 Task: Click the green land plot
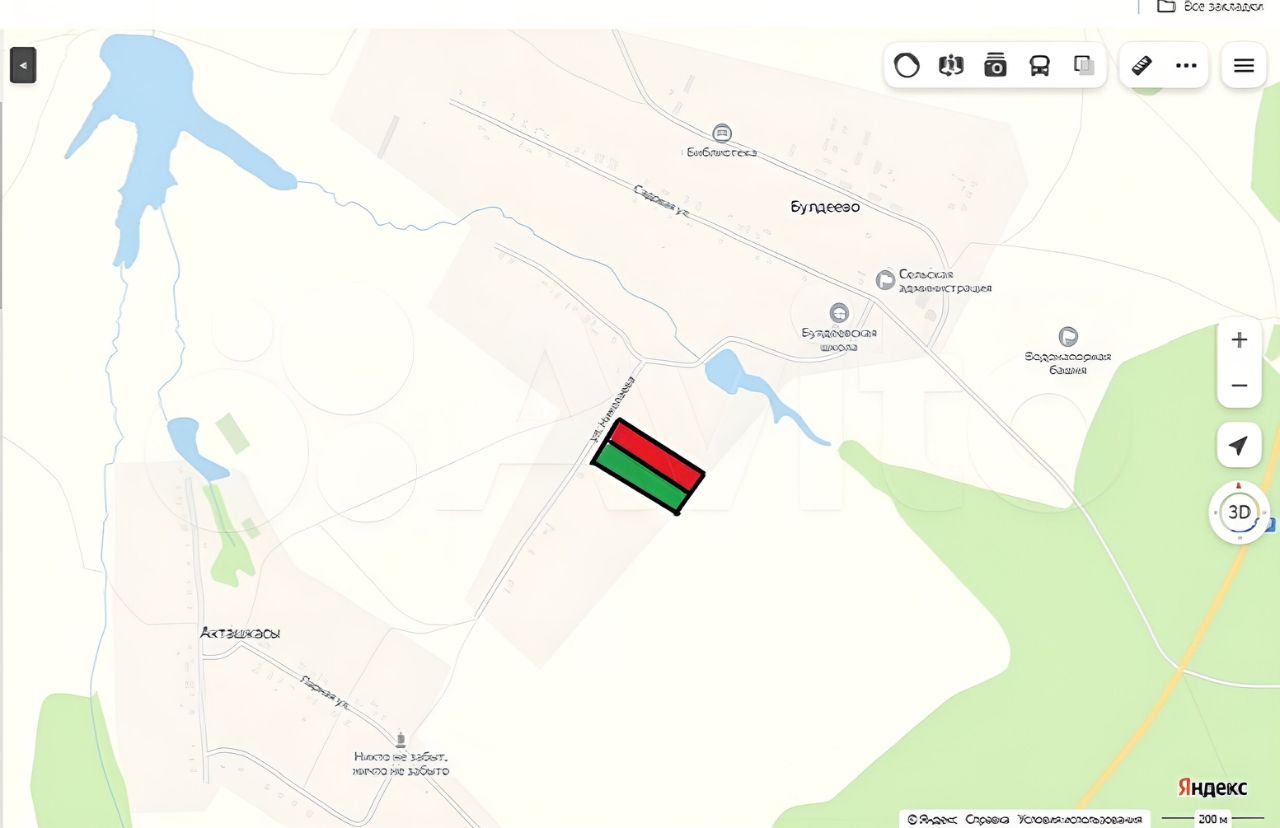click(640, 479)
